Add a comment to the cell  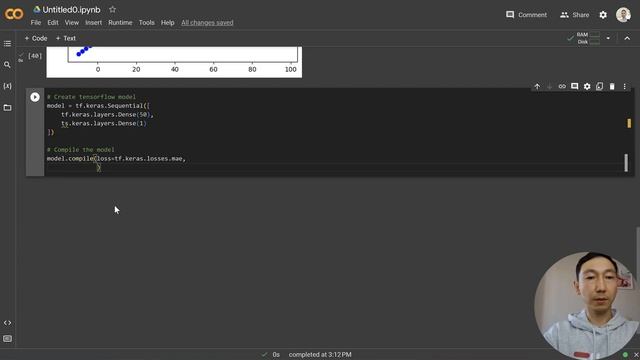point(574,87)
